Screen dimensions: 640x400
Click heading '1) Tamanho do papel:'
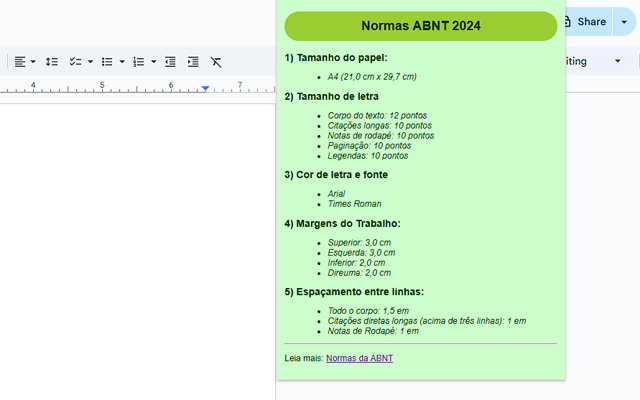click(x=336, y=58)
